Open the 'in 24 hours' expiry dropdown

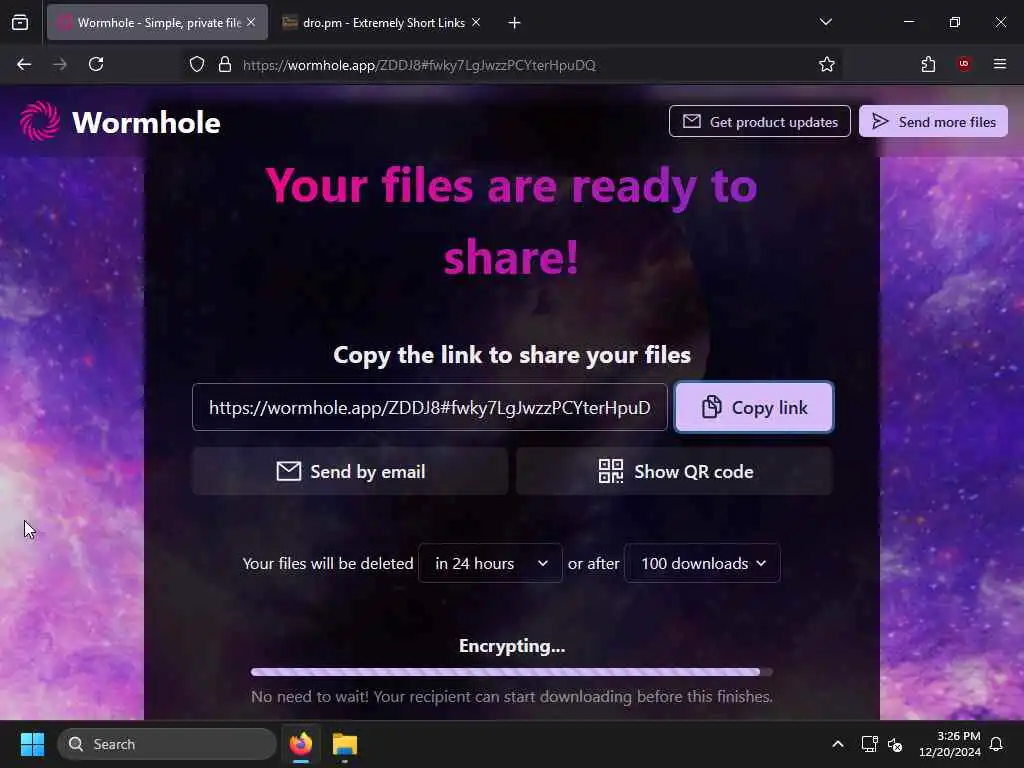pyautogui.click(x=490, y=563)
